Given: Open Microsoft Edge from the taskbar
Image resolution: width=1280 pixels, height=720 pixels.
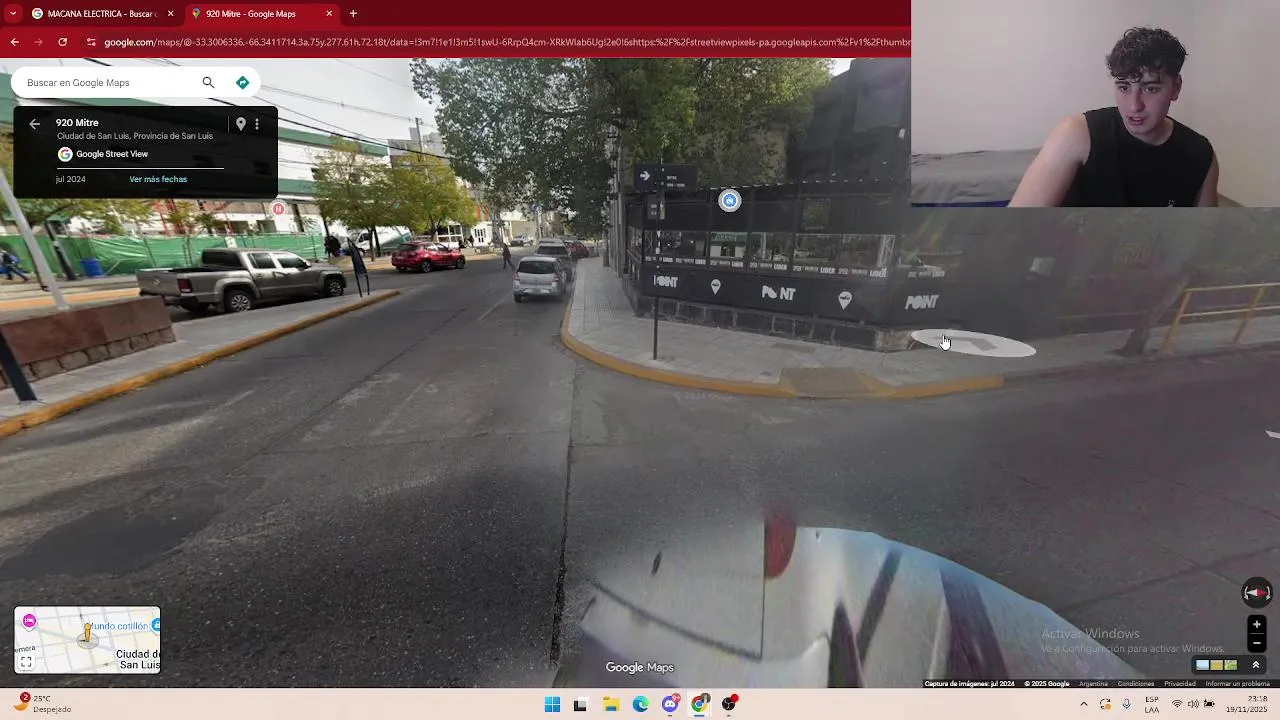Looking at the screenshot, I should click(x=641, y=705).
